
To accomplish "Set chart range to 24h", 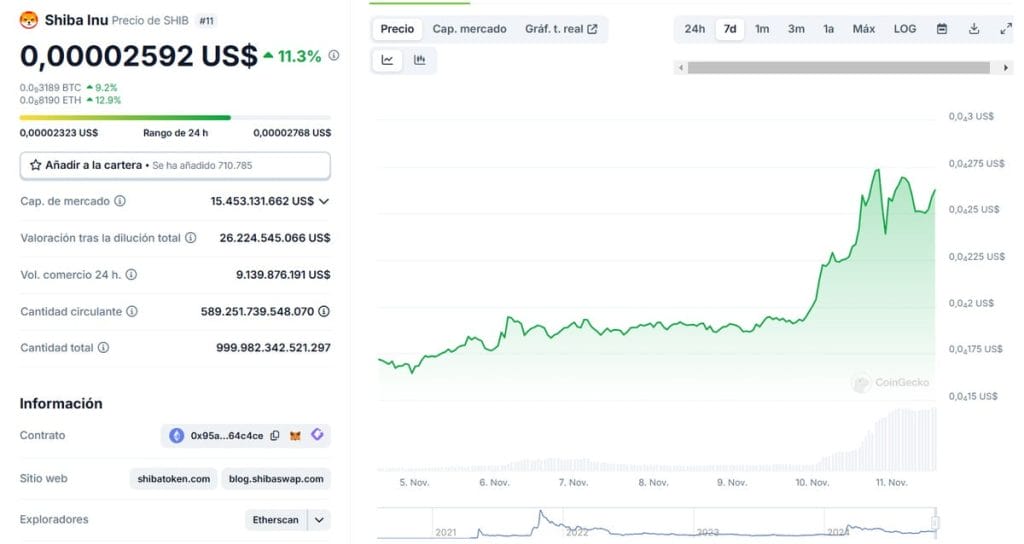I will (694, 29).
